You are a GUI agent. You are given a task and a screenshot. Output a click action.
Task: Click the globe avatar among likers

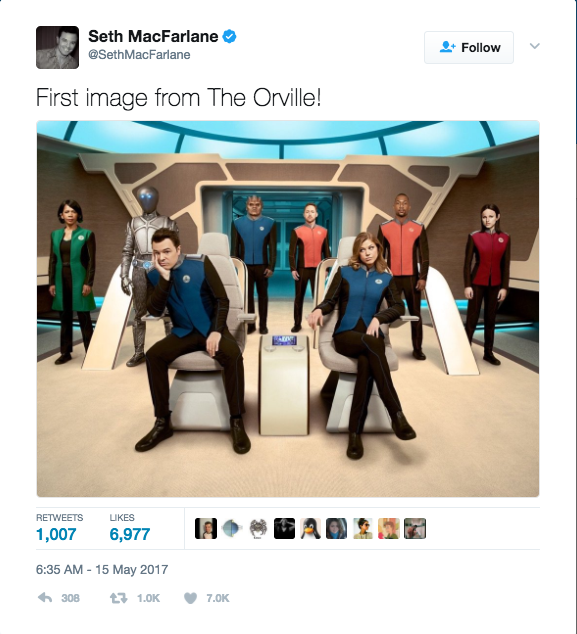(x=232, y=528)
